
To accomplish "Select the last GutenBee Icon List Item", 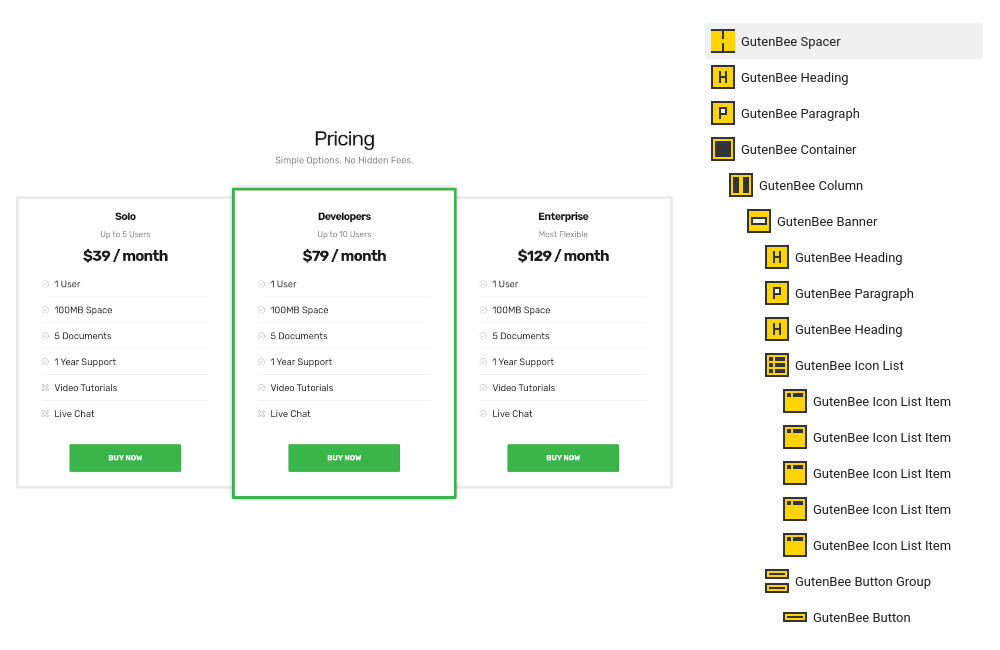I will [x=867, y=545].
